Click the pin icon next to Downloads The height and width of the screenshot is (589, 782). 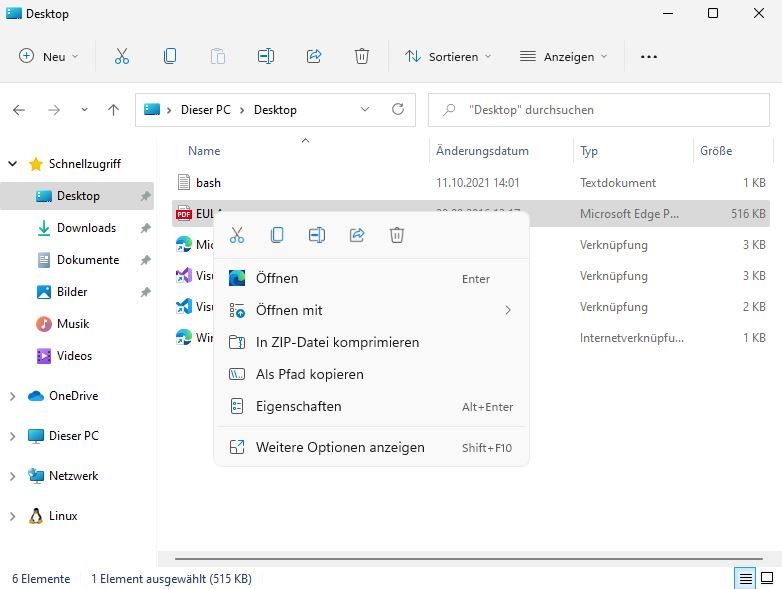(145, 228)
